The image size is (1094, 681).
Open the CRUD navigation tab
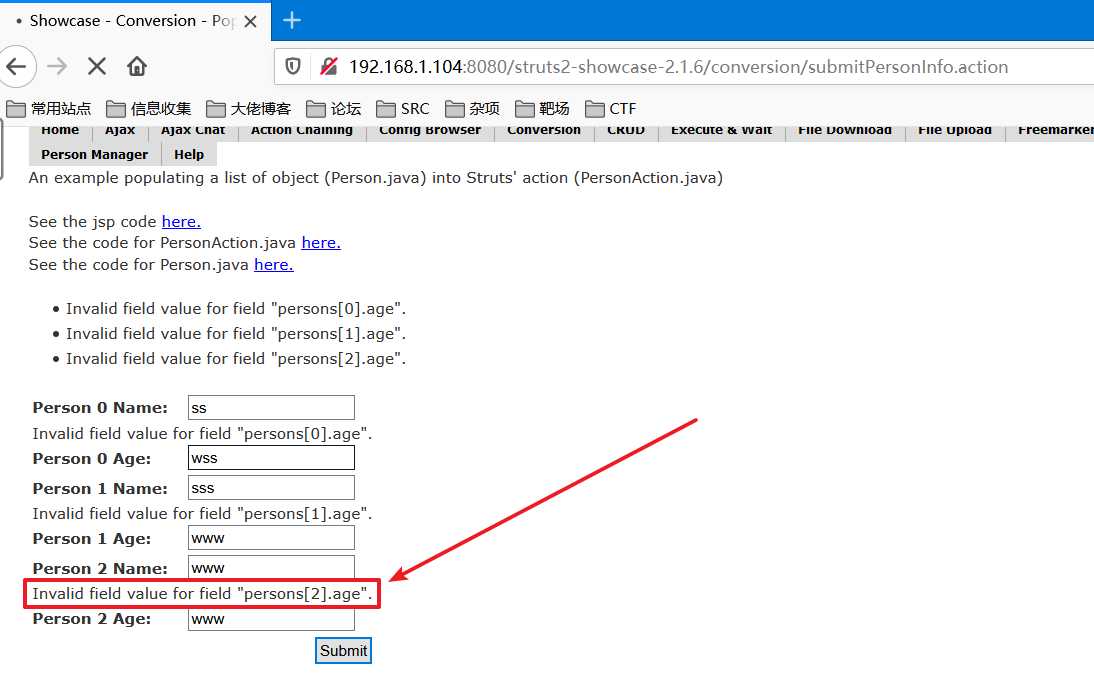626,130
